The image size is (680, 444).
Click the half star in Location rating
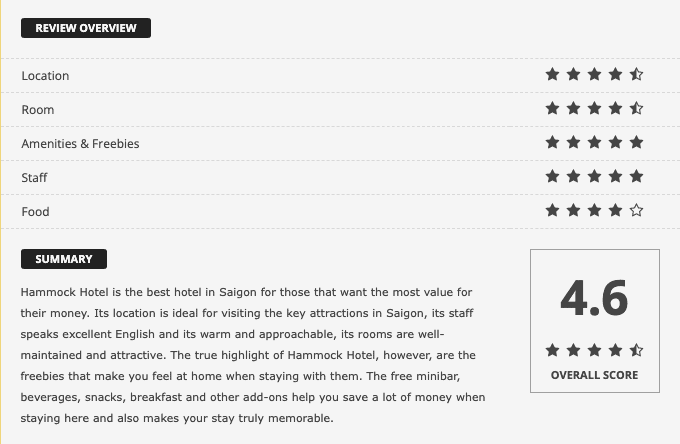coord(636,74)
